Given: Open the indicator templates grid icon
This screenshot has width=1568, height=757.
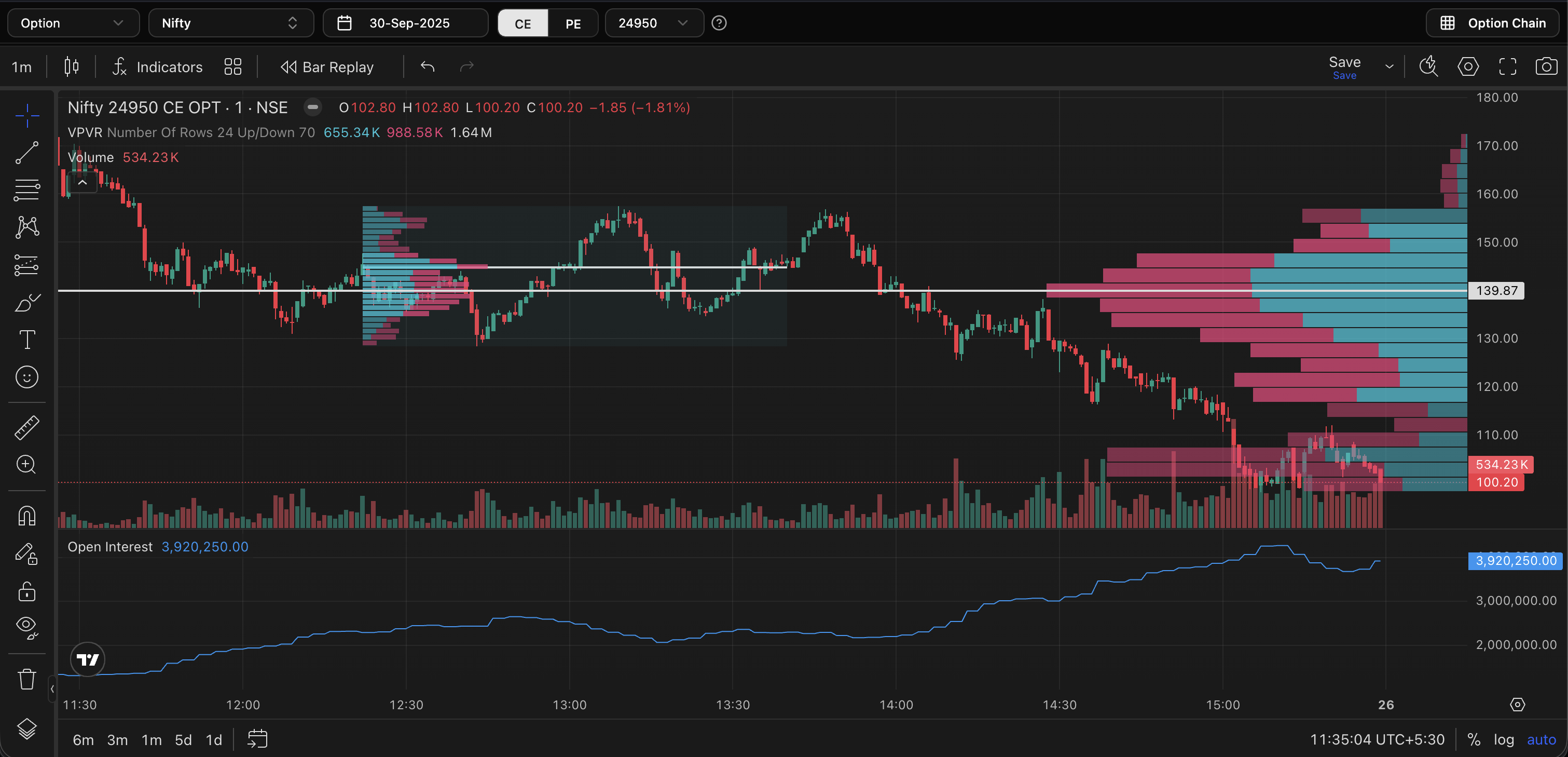Looking at the screenshot, I should tap(232, 66).
